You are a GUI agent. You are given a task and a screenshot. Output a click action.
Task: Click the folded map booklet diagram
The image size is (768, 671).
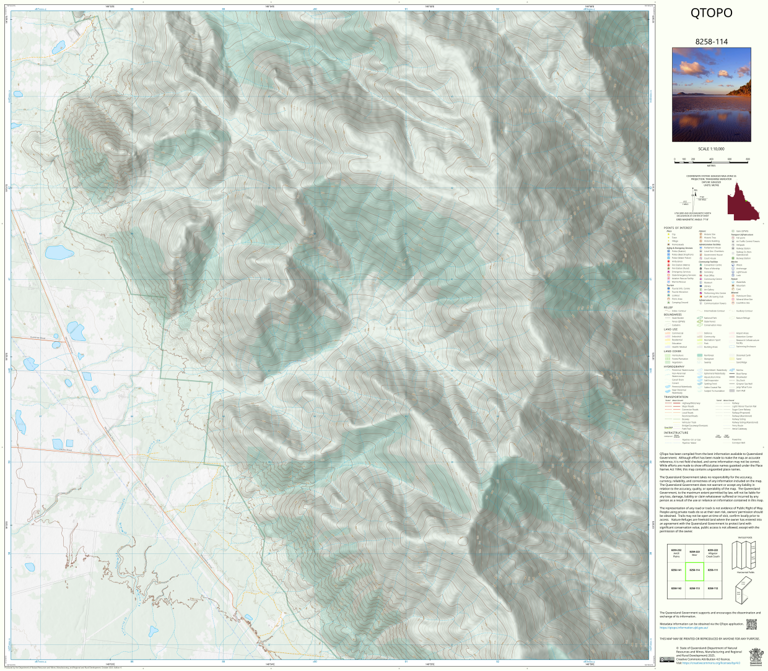[x=745, y=590]
